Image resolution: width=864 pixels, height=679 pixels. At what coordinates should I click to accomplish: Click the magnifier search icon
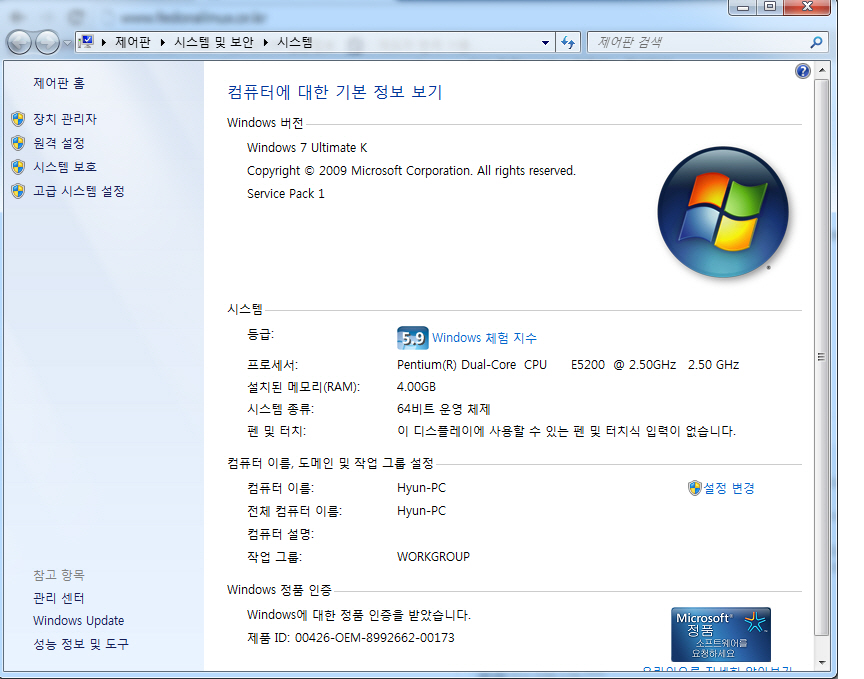point(817,42)
